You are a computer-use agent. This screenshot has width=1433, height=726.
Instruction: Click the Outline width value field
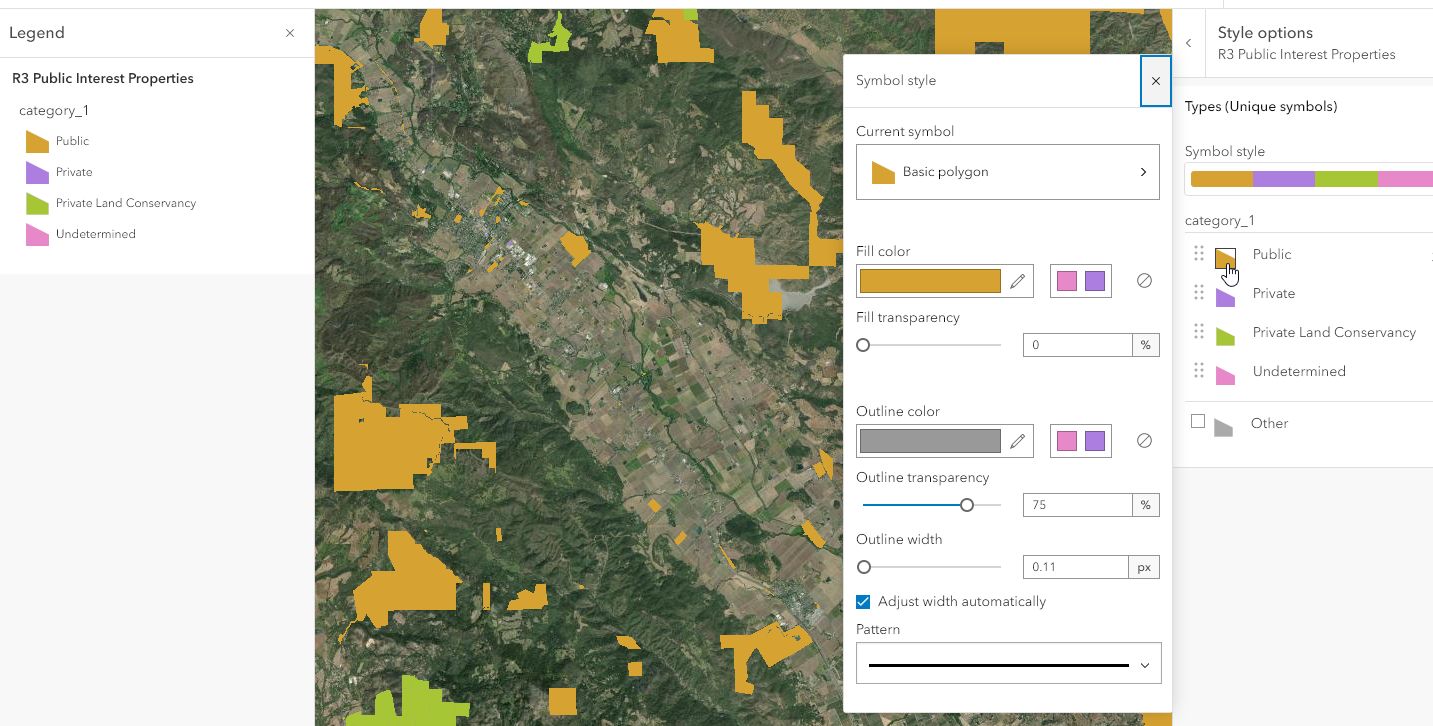[1076, 567]
